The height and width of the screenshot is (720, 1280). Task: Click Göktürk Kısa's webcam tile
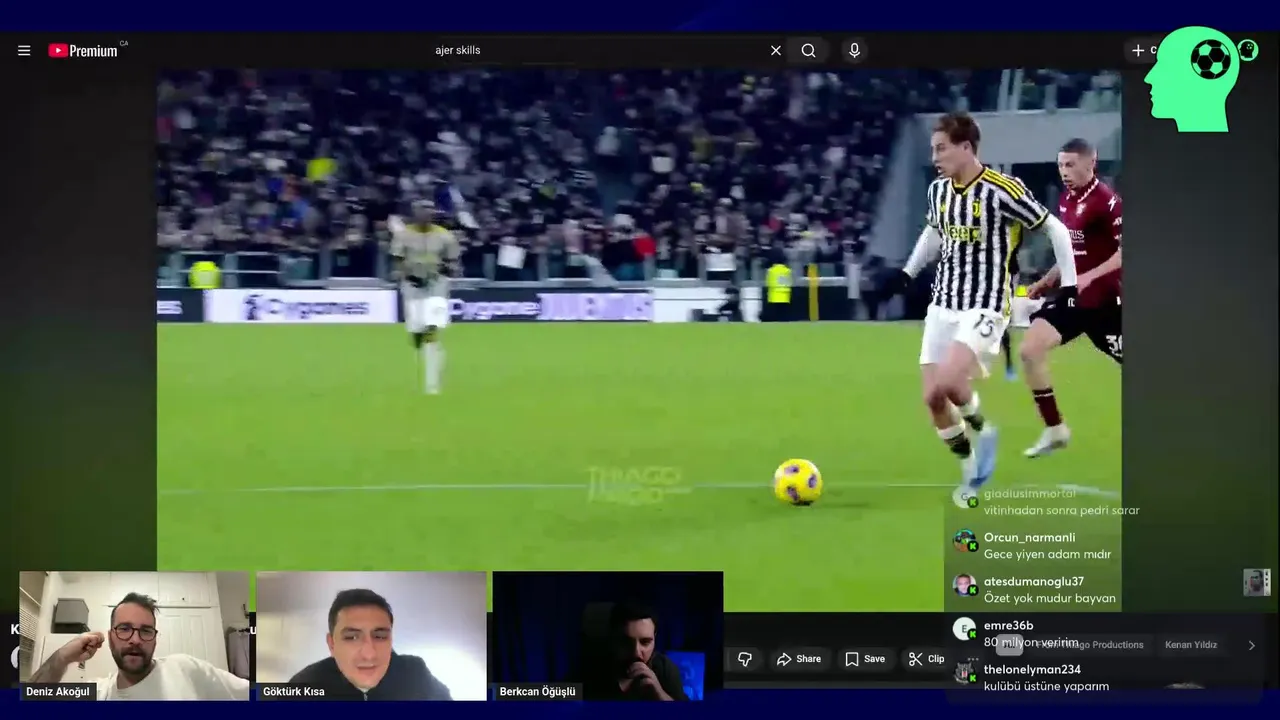click(371, 636)
